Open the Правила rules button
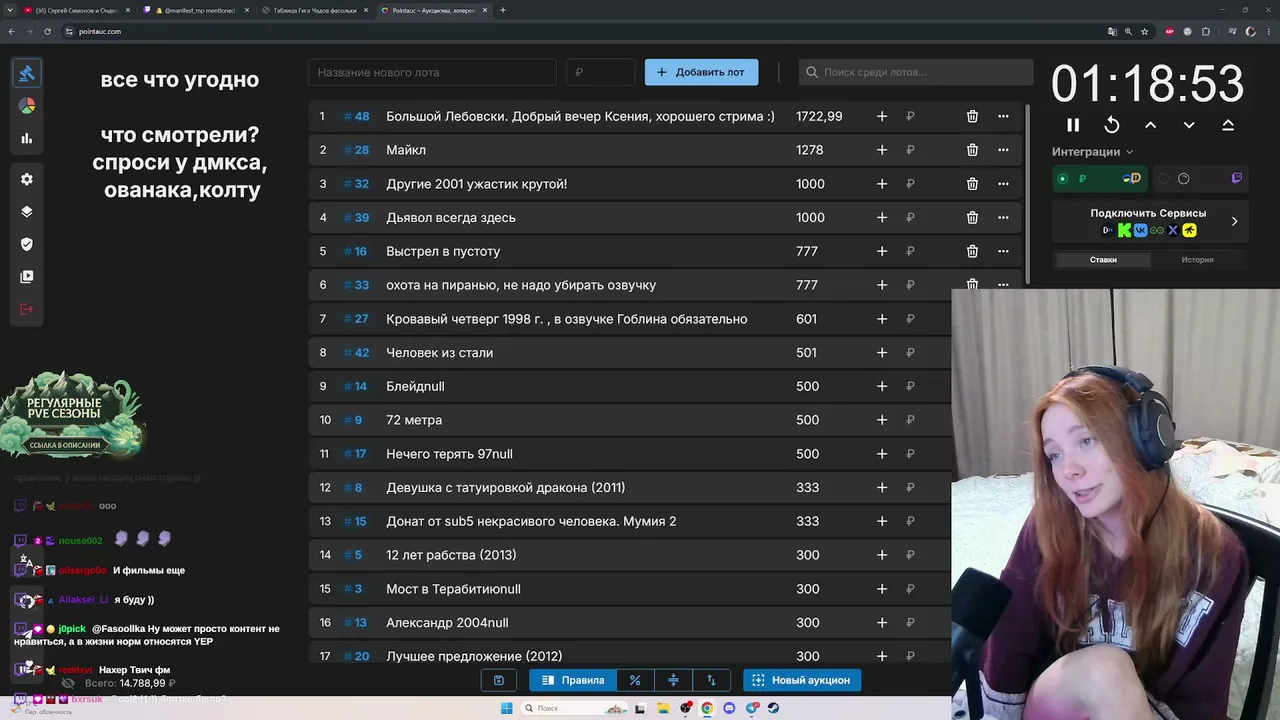Viewport: 1280px width, 720px height. [573, 680]
